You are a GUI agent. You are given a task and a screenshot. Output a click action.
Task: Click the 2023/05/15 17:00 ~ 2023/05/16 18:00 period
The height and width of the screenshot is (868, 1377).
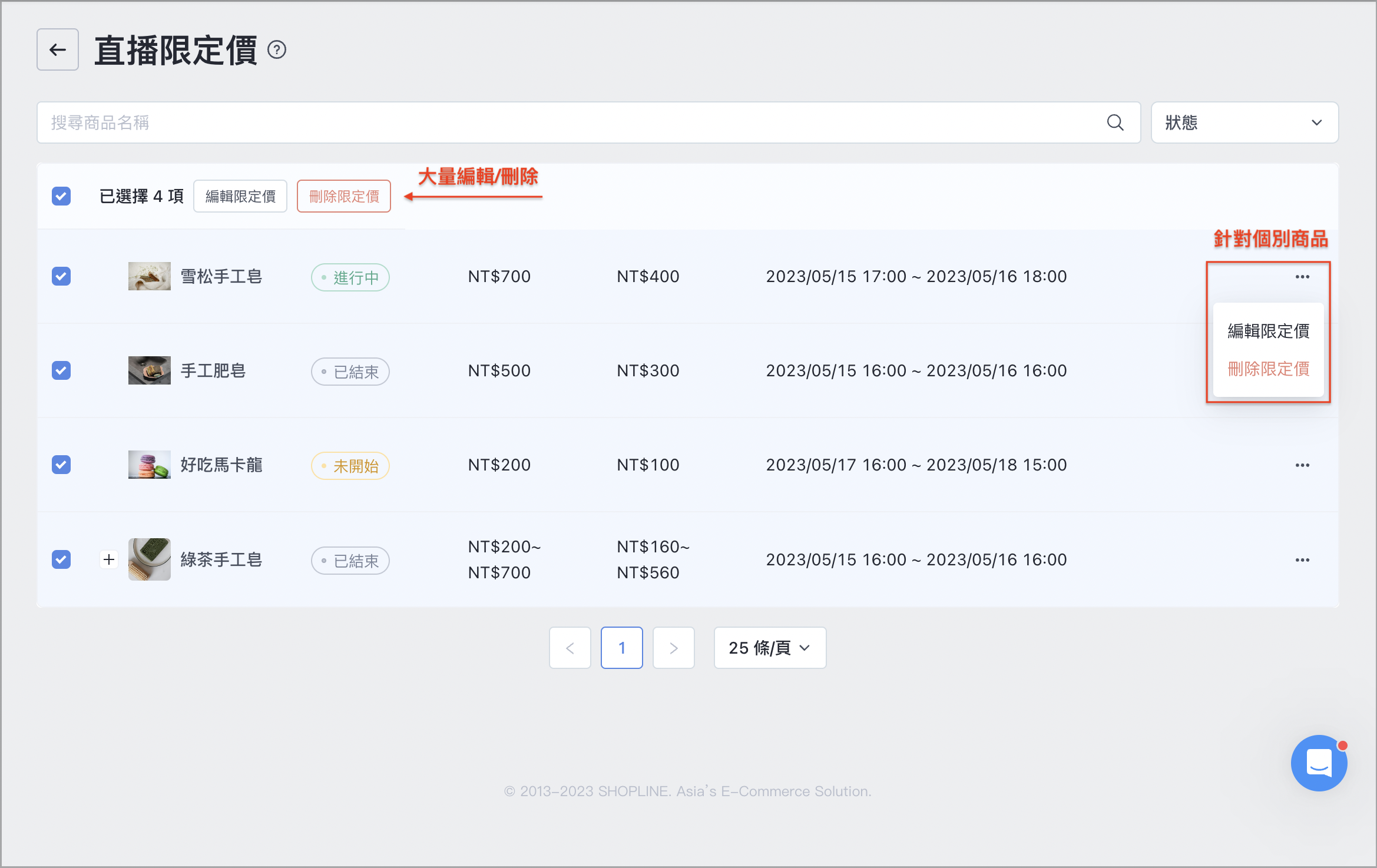(x=916, y=276)
